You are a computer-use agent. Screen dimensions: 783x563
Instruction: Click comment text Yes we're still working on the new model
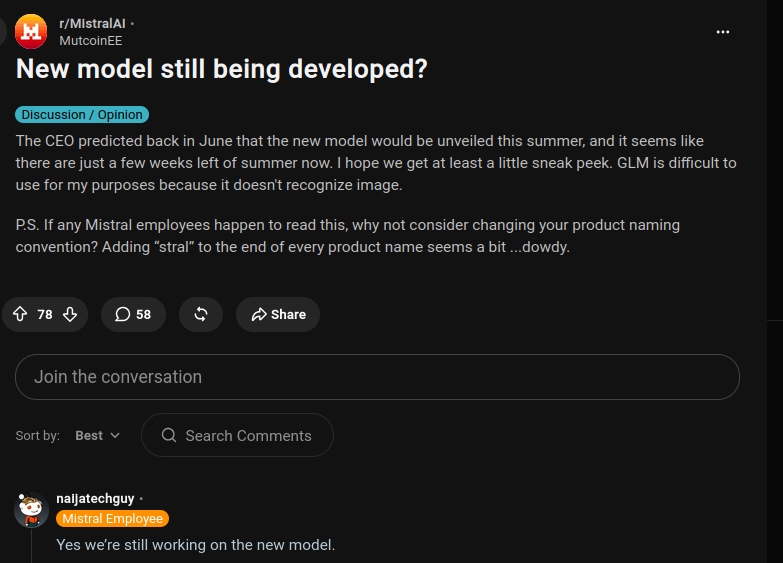coord(195,545)
